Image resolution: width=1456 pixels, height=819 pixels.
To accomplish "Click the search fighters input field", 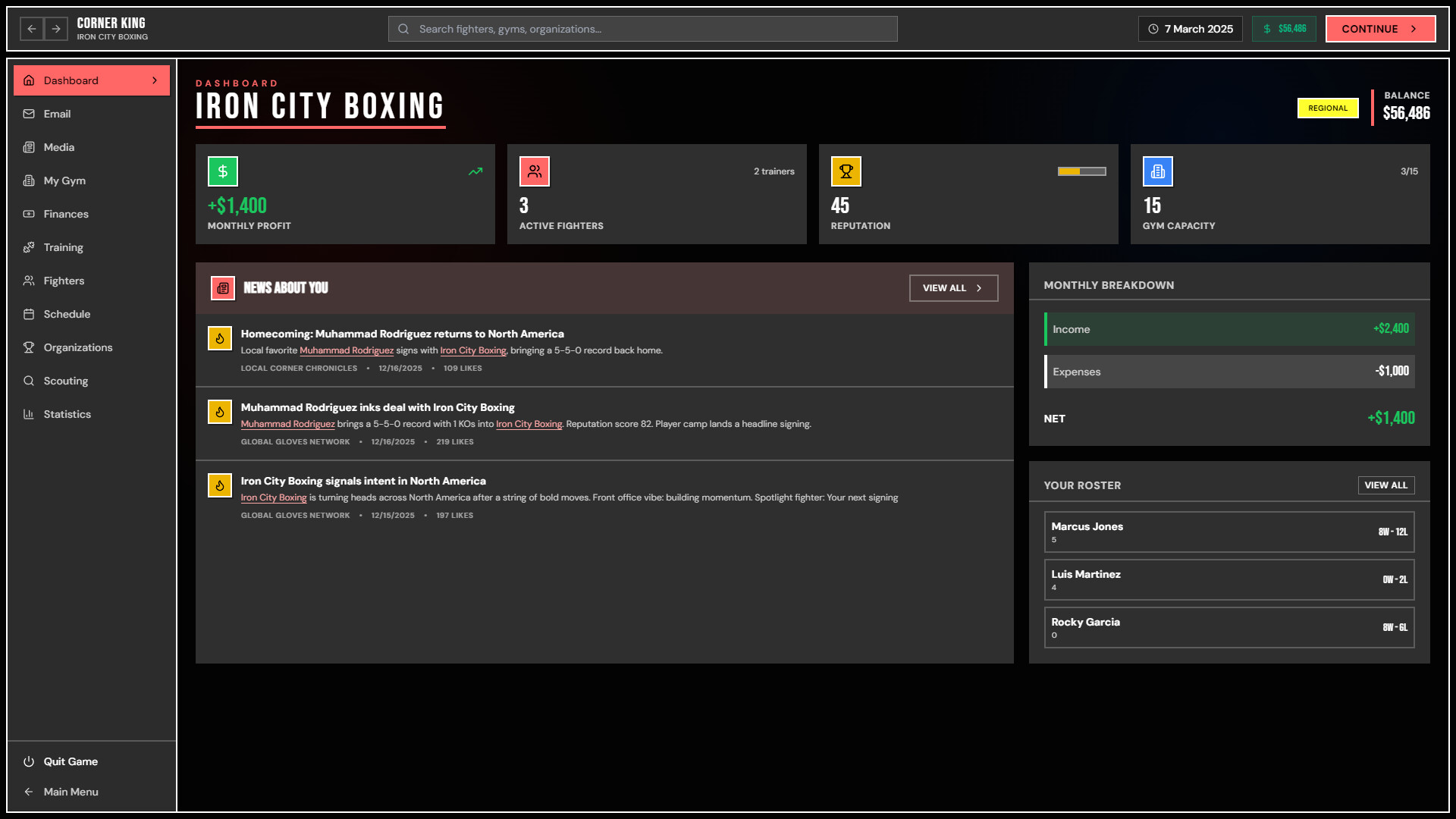I will point(642,29).
